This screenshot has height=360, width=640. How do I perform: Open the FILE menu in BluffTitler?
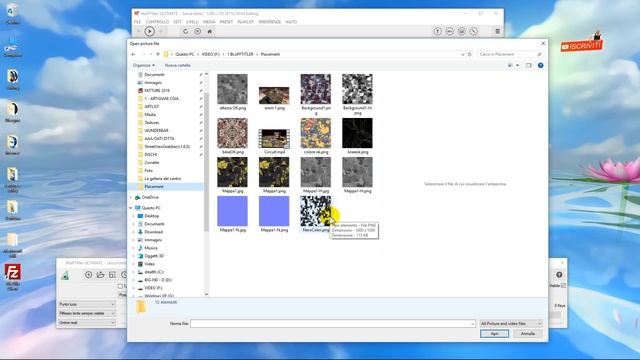[137, 22]
